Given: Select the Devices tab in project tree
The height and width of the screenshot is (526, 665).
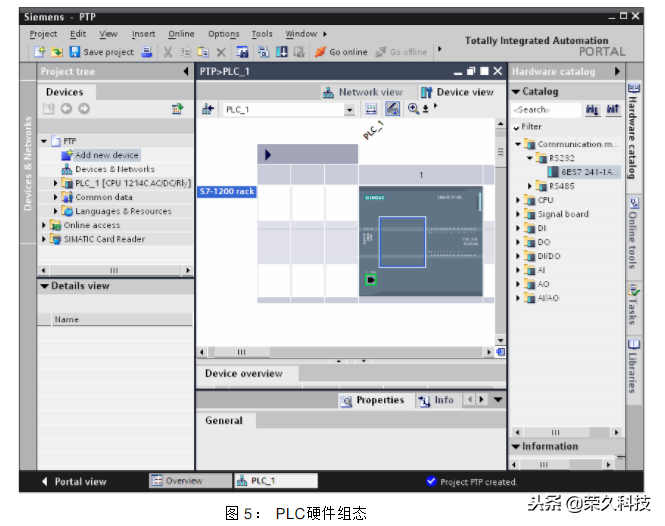Looking at the screenshot, I should point(64,92).
